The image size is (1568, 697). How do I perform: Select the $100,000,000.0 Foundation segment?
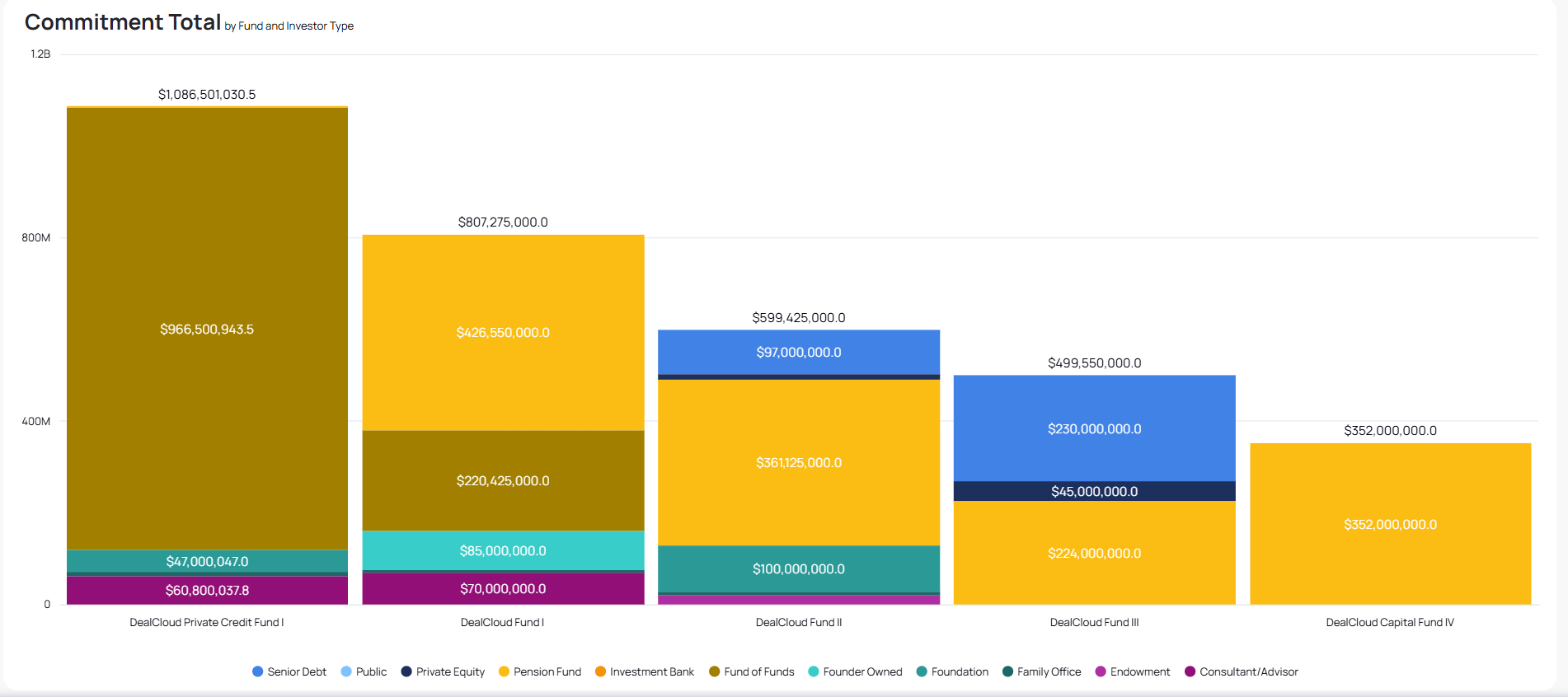(799, 568)
